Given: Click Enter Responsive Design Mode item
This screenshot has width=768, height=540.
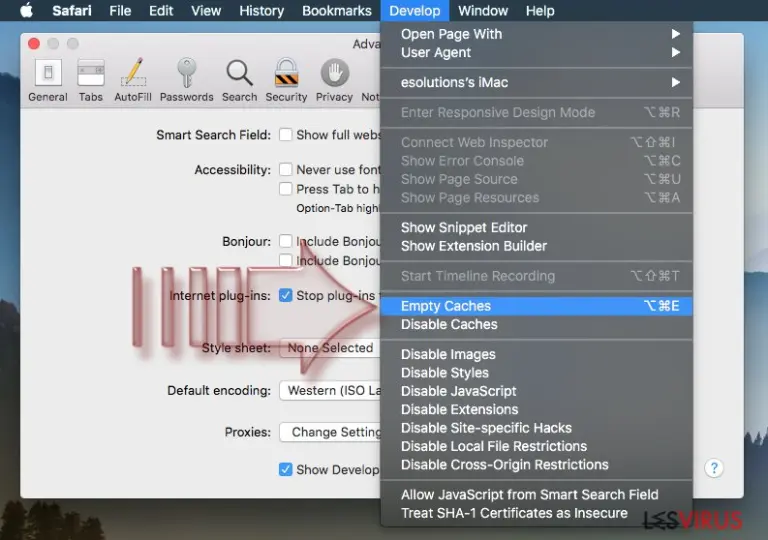Looking at the screenshot, I should [x=536, y=112].
